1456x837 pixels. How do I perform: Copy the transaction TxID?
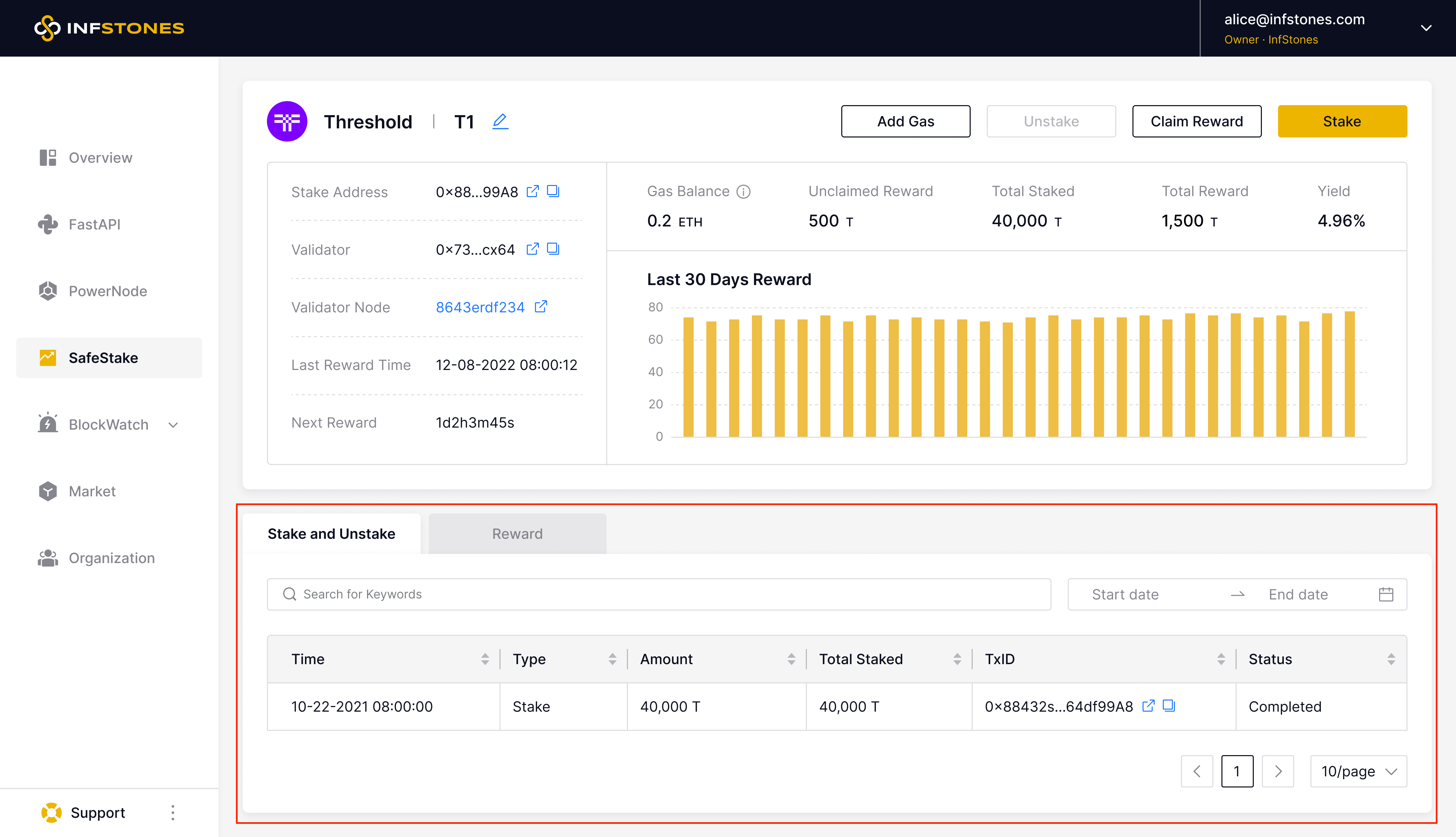coord(1169,706)
